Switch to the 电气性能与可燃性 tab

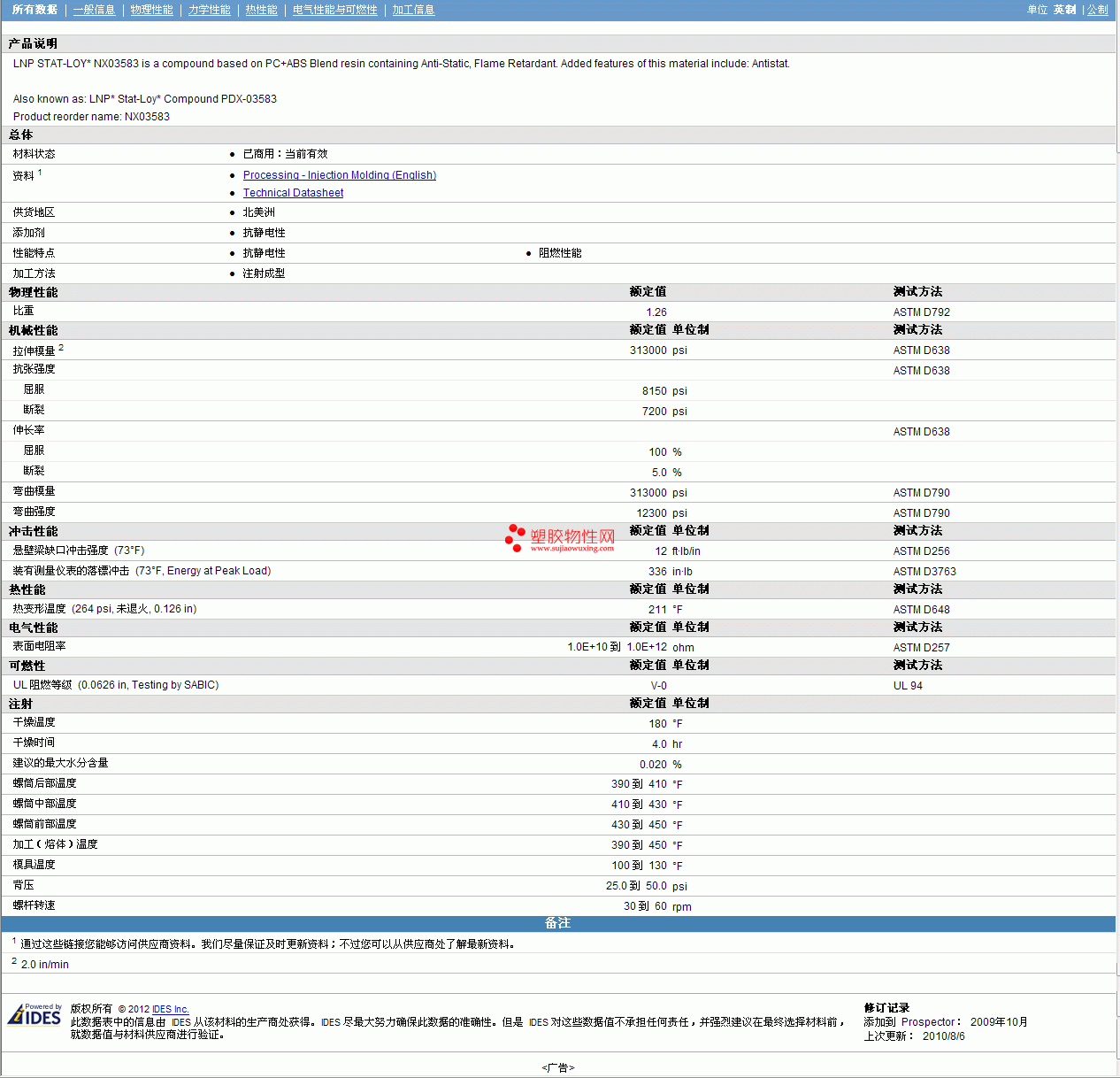click(335, 10)
